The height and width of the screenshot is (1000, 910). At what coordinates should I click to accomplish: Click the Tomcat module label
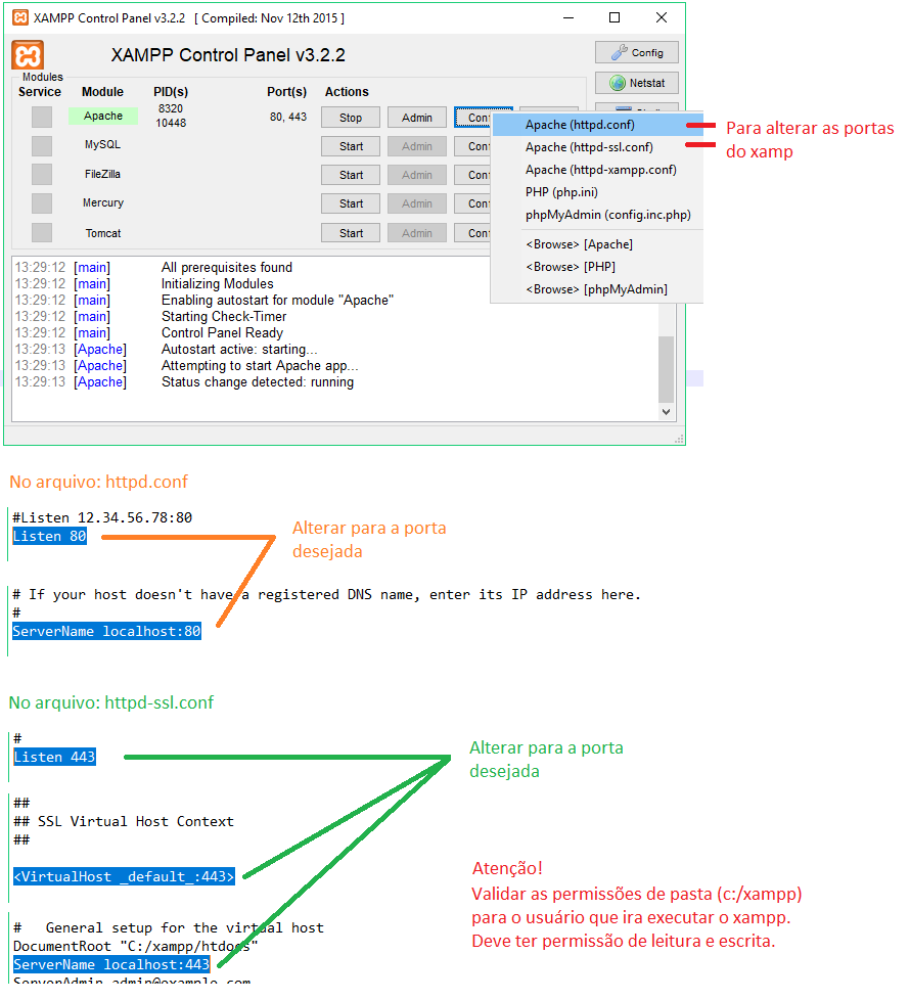[104, 235]
